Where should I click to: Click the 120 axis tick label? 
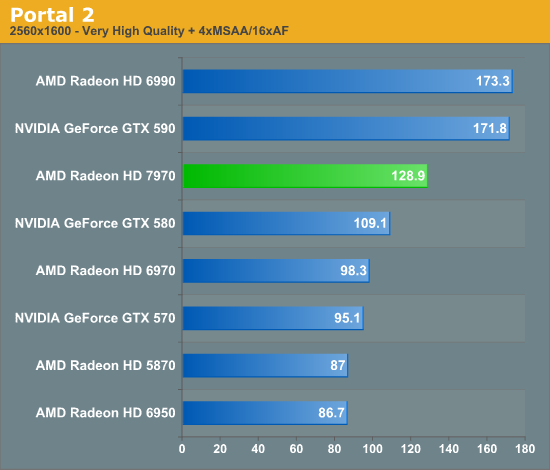[x=410, y=449]
